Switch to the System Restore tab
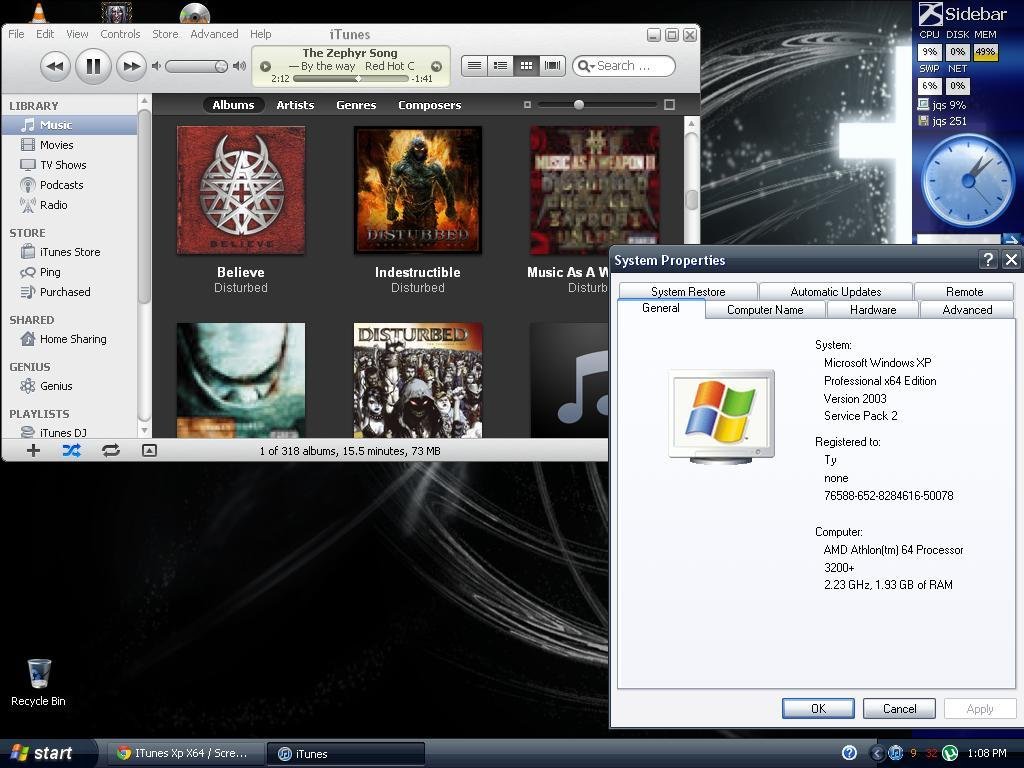The image size is (1024, 768). [688, 291]
